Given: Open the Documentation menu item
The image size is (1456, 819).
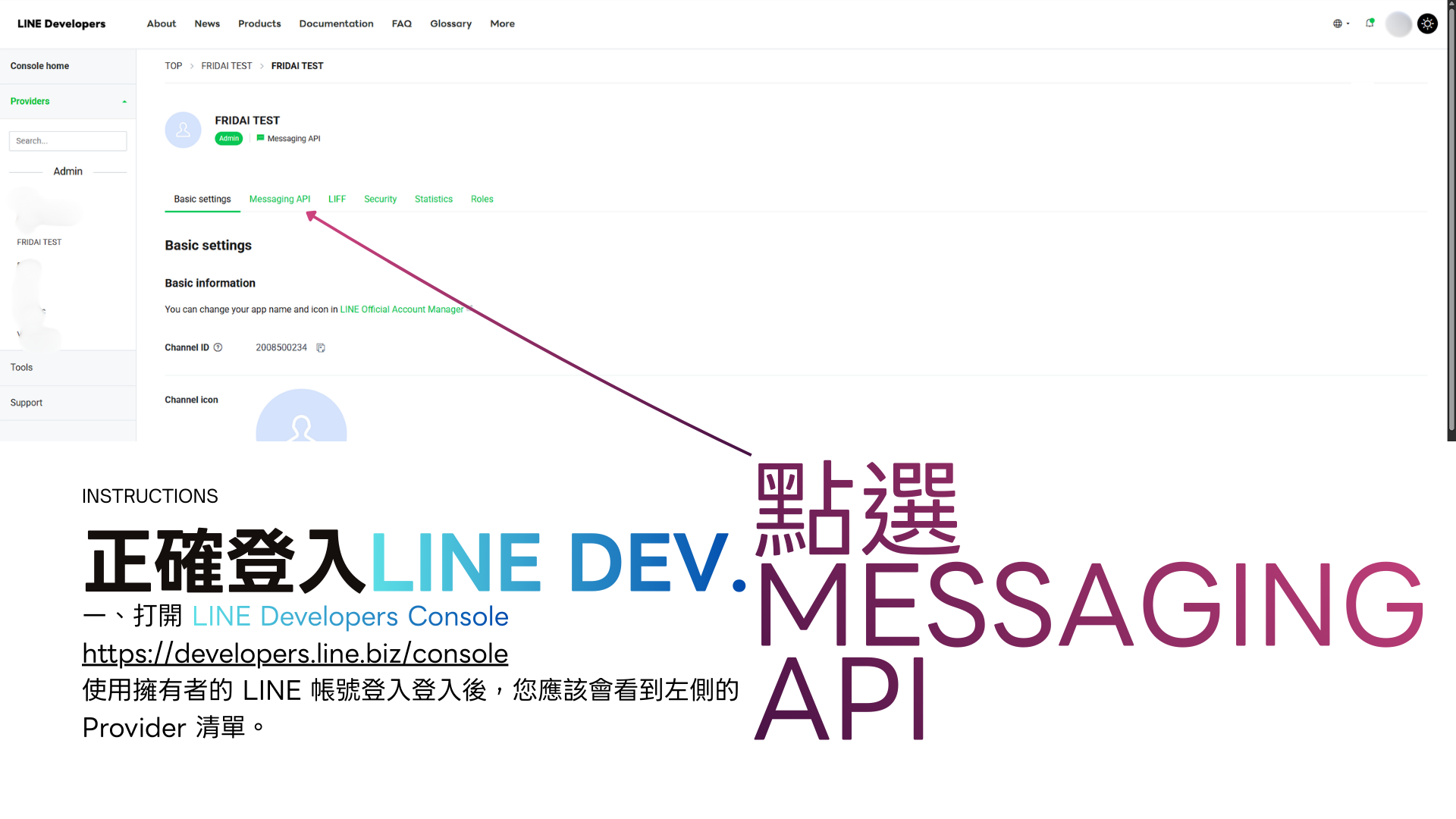Looking at the screenshot, I should (x=336, y=24).
